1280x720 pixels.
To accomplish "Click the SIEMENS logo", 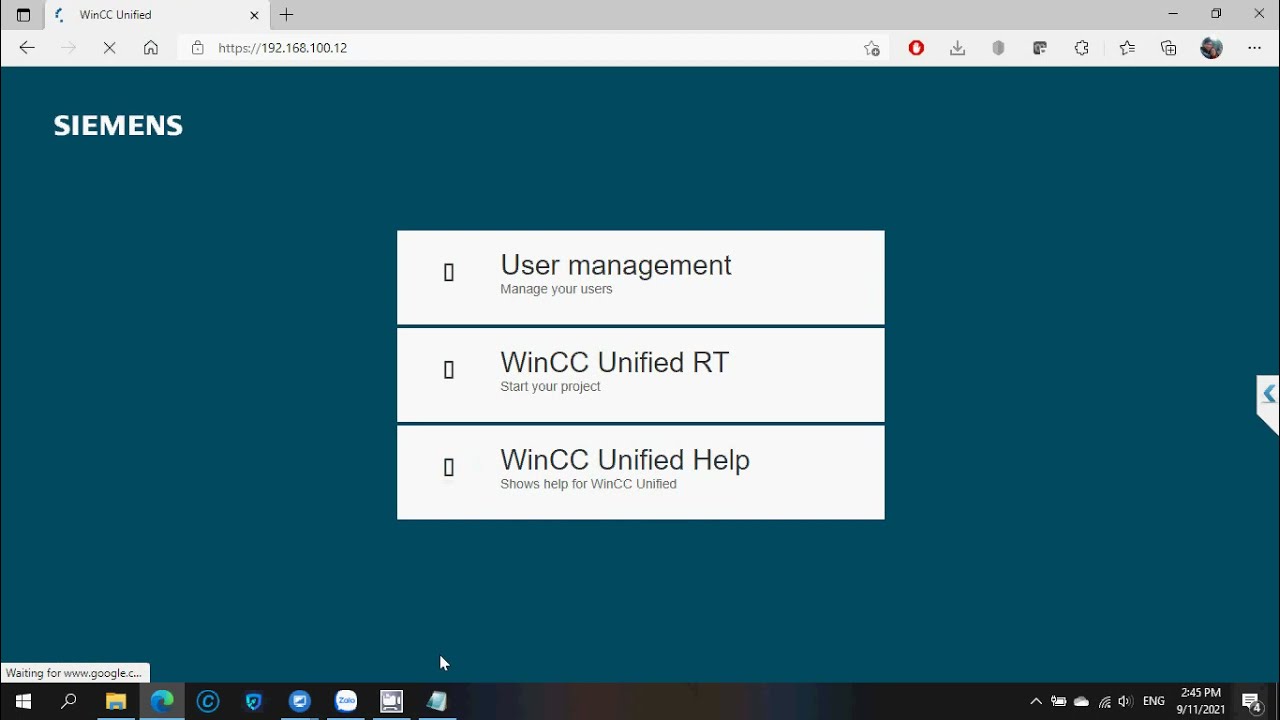I will coord(118,126).
